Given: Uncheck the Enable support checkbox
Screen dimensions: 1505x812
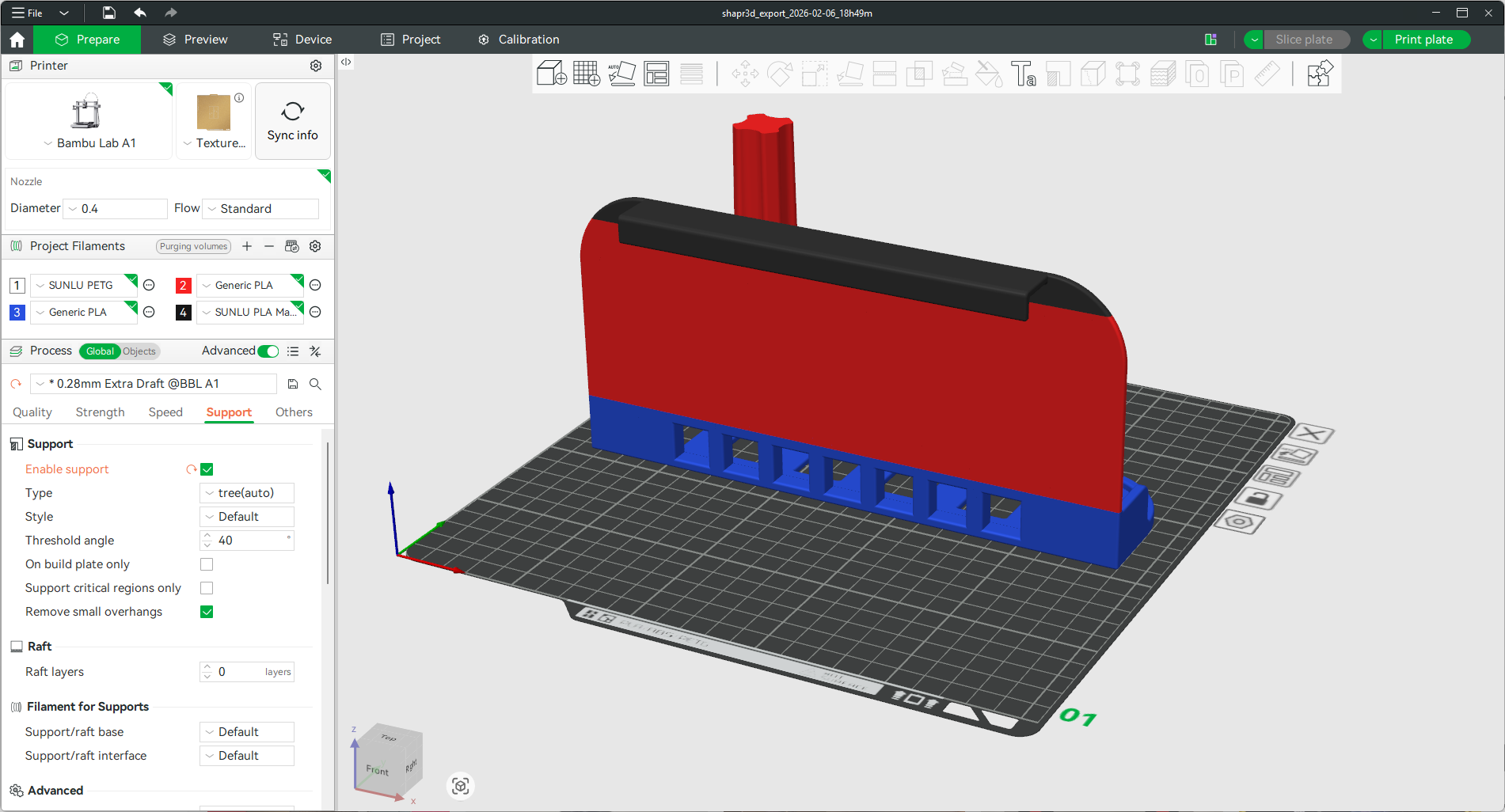Looking at the screenshot, I should tap(207, 469).
